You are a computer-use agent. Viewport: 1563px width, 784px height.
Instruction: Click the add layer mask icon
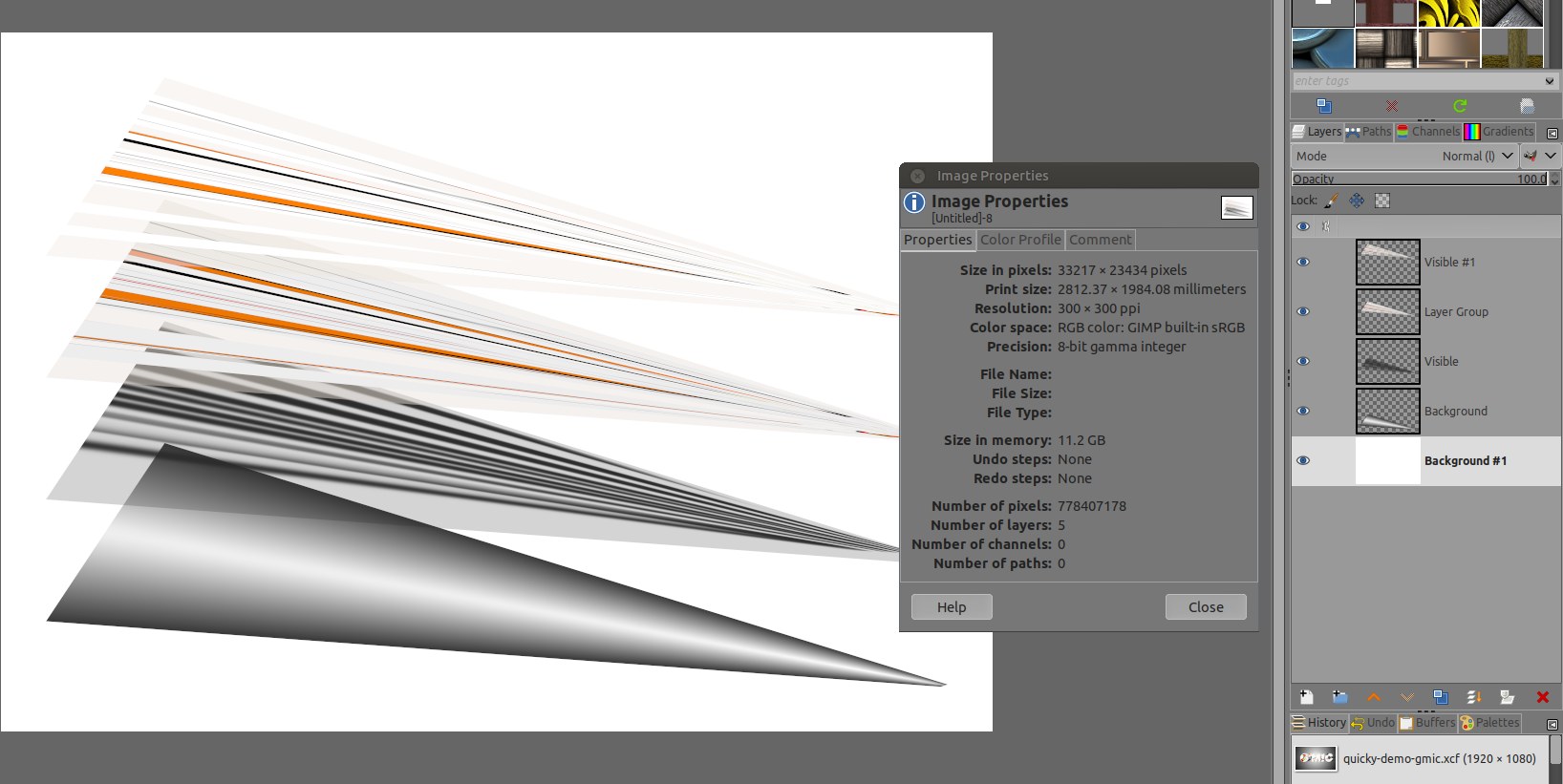pos(1508,697)
